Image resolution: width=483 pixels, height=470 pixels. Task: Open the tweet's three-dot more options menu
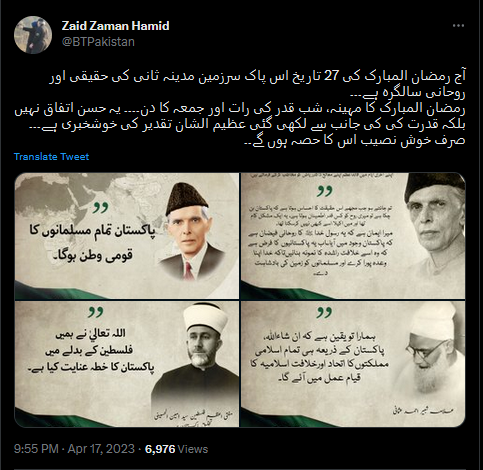(x=458, y=26)
